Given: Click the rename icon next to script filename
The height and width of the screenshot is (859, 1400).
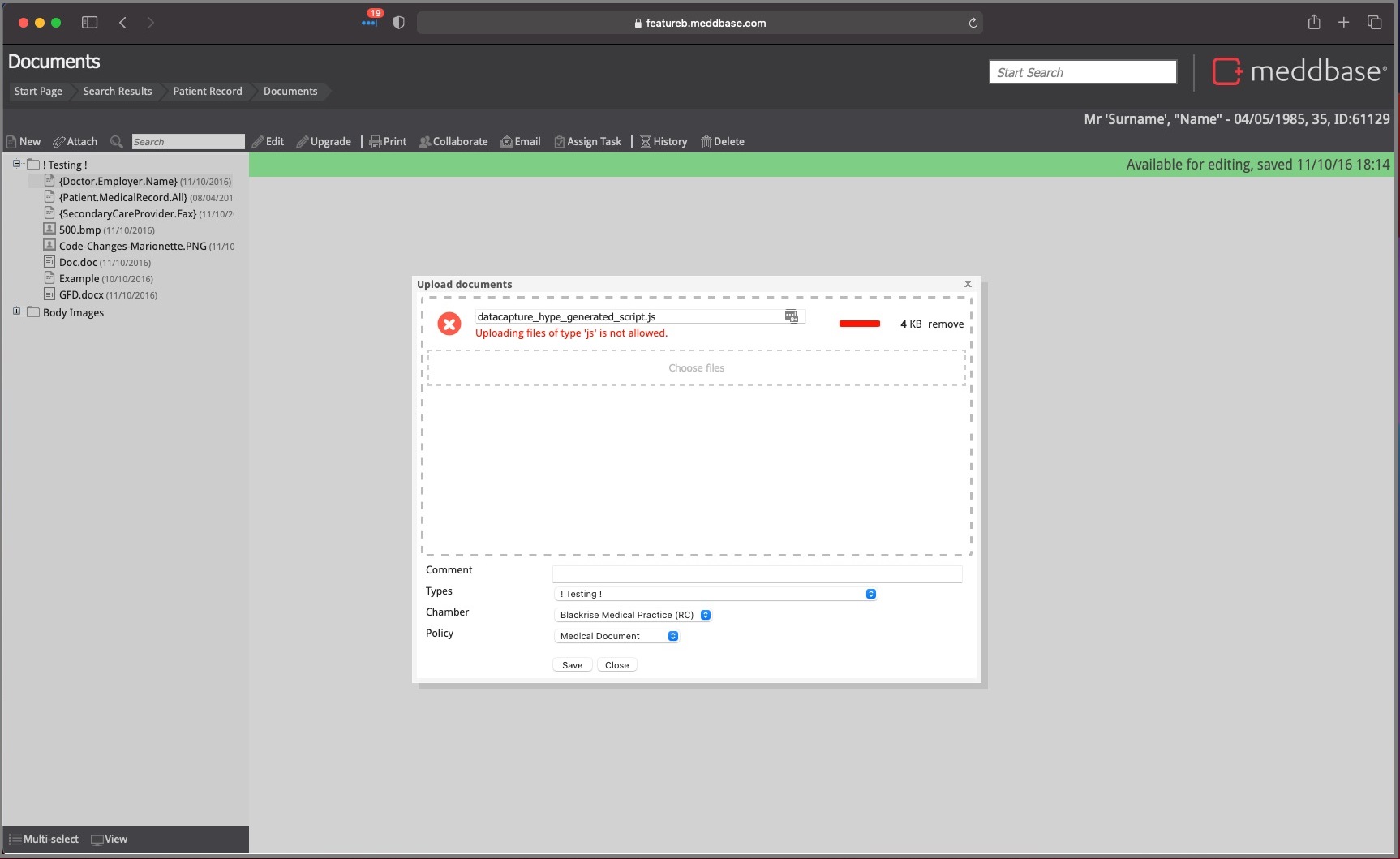Looking at the screenshot, I should pyautogui.click(x=792, y=316).
